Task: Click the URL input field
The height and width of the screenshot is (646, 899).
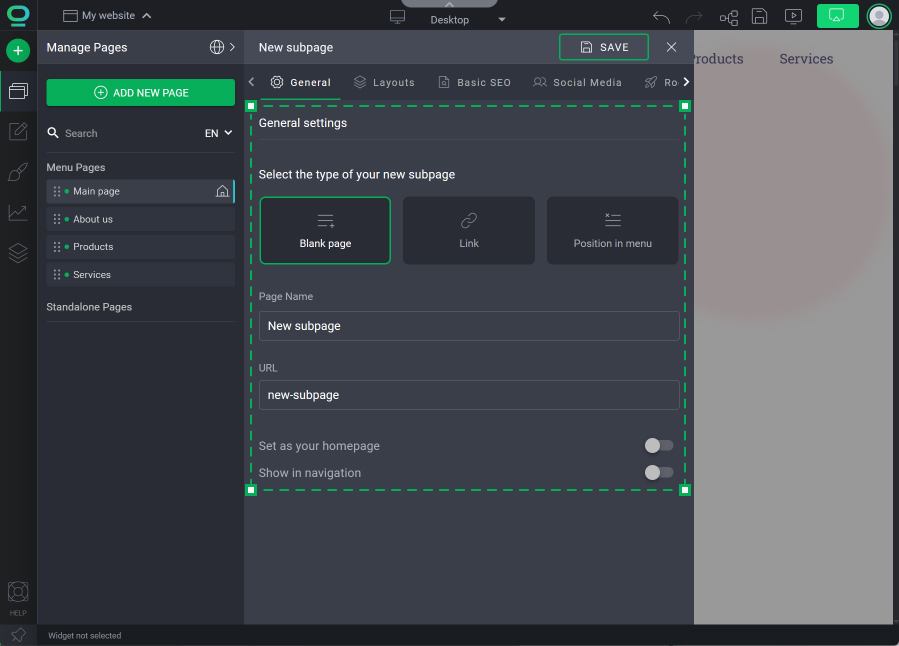Action: coord(469,395)
